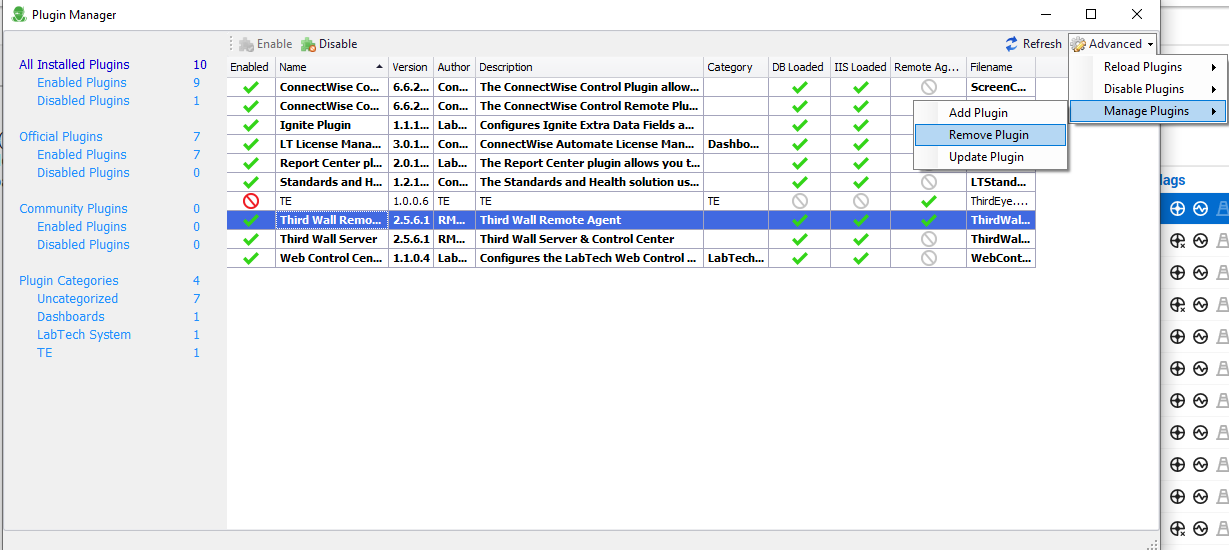The width and height of the screenshot is (1229, 550).
Task: Click IIS Loaded checkmark in Report Center row
Action: pyautogui.click(x=860, y=164)
